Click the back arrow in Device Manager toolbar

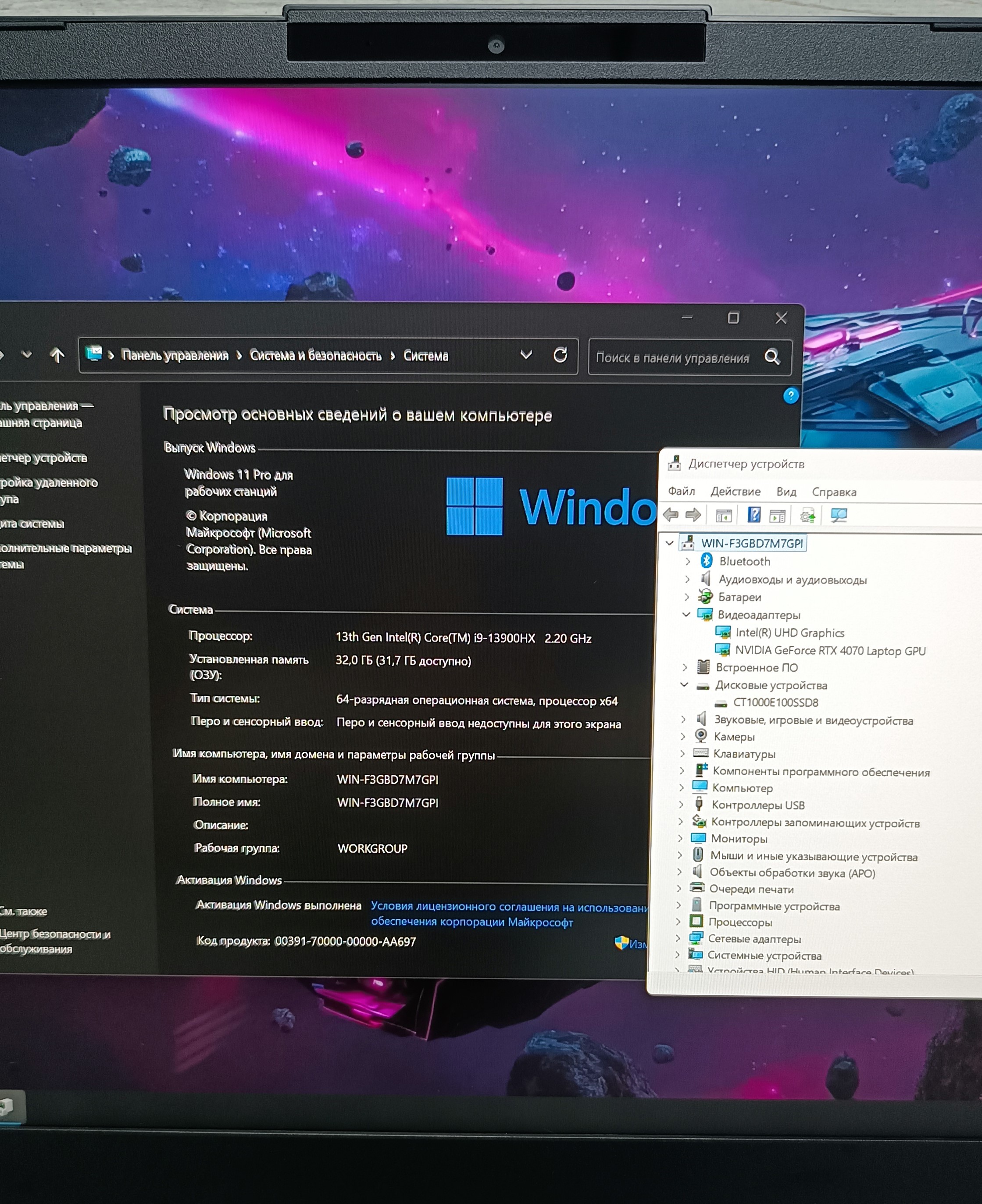click(671, 515)
